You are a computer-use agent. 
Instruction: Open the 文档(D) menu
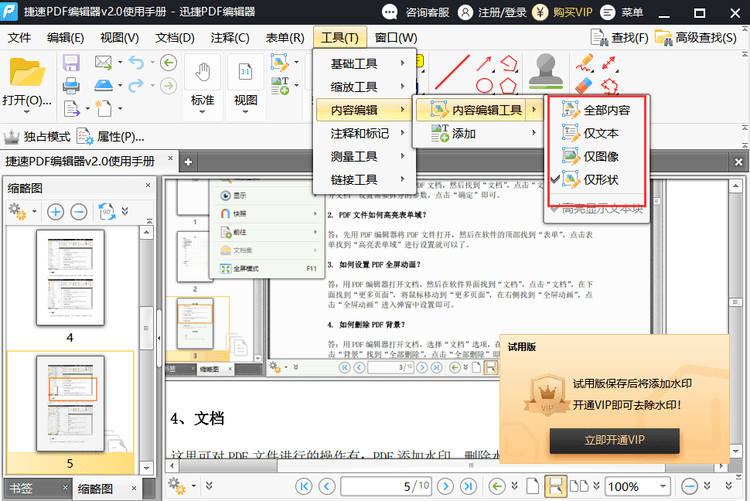(175, 37)
